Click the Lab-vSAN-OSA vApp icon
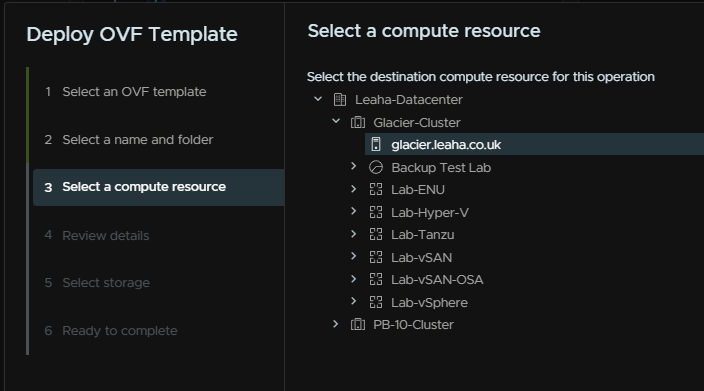 tap(376, 279)
